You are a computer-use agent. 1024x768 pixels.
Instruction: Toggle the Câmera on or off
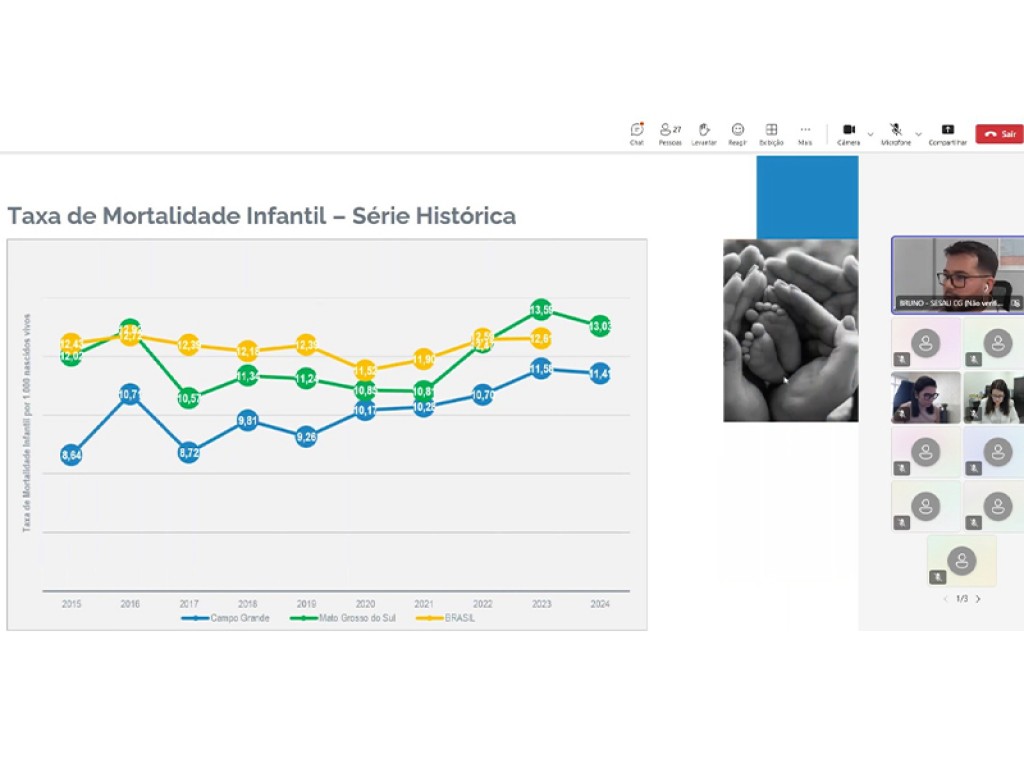point(849,133)
